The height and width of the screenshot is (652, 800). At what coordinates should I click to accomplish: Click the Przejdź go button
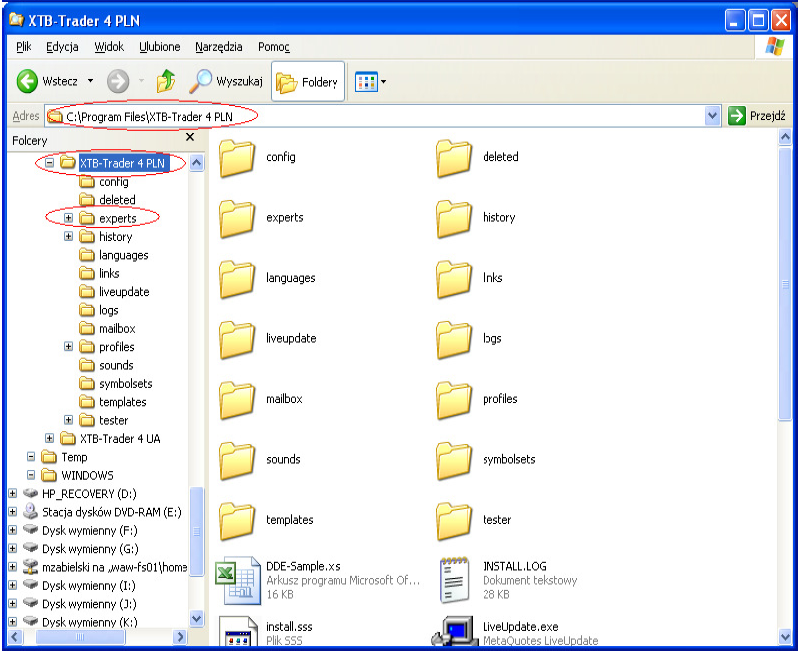(x=757, y=116)
